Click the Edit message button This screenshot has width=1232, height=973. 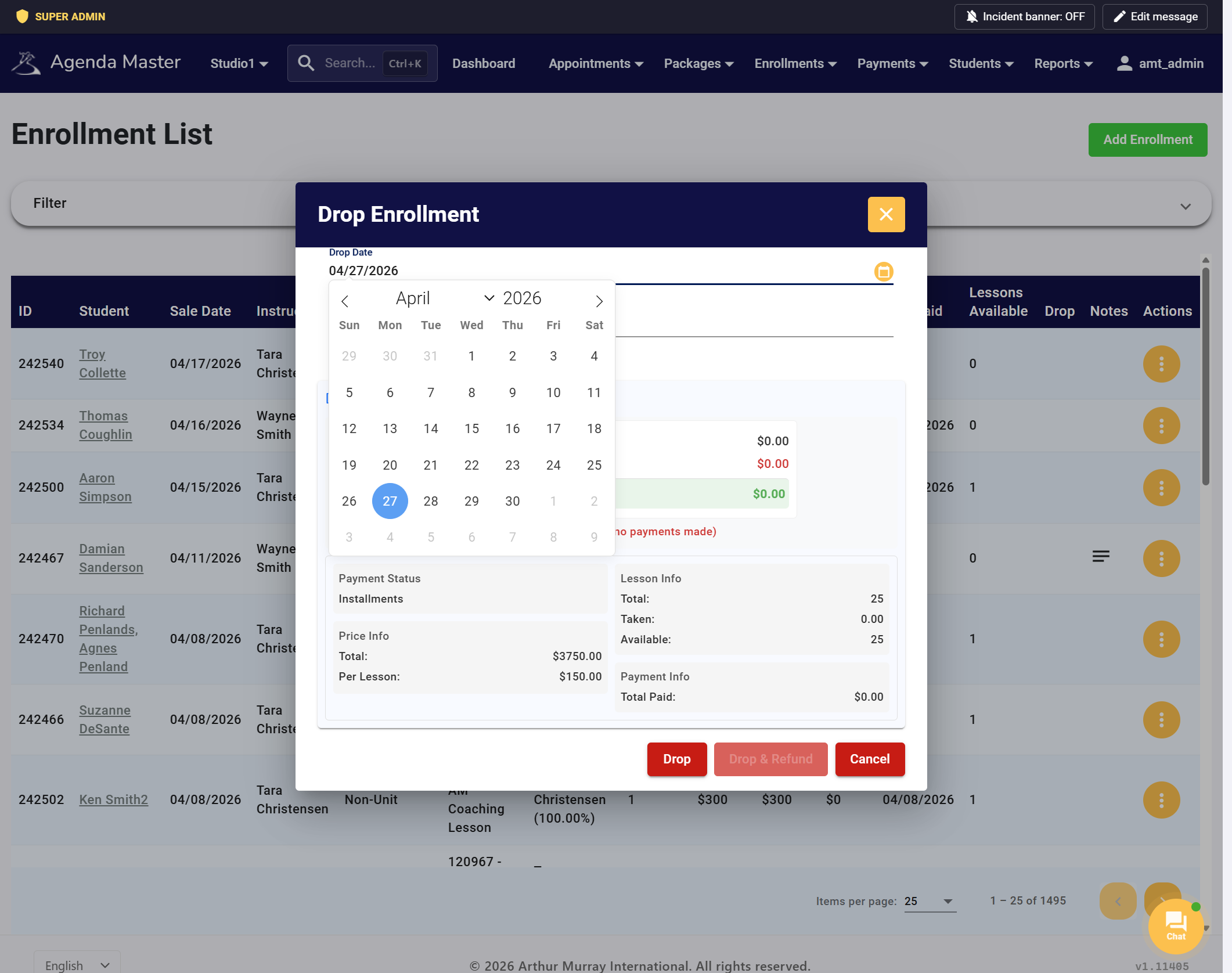click(1155, 17)
